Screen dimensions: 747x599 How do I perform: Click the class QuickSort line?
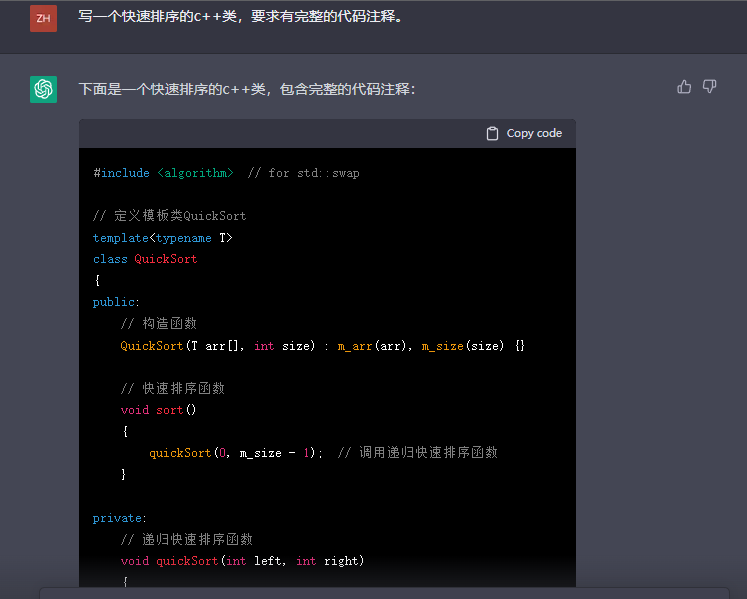click(x=145, y=259)
